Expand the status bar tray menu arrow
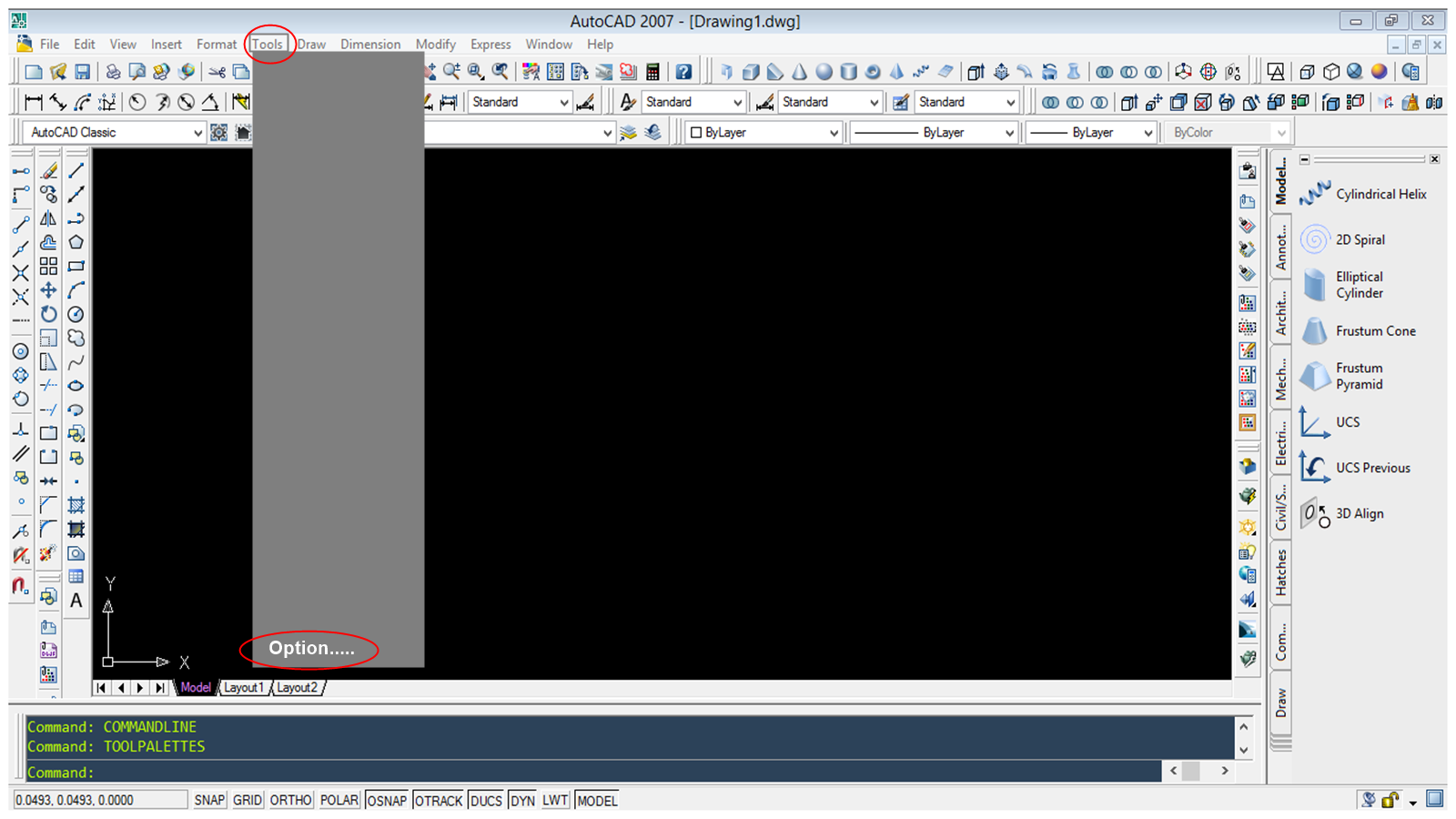This screenshot has width=1456, height=819. (1413, 802)
